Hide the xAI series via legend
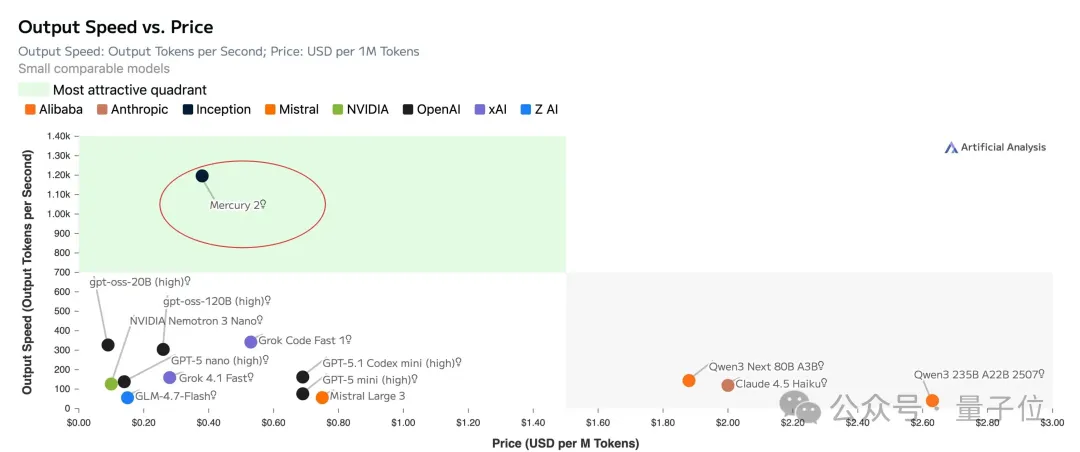 [489, 109]
